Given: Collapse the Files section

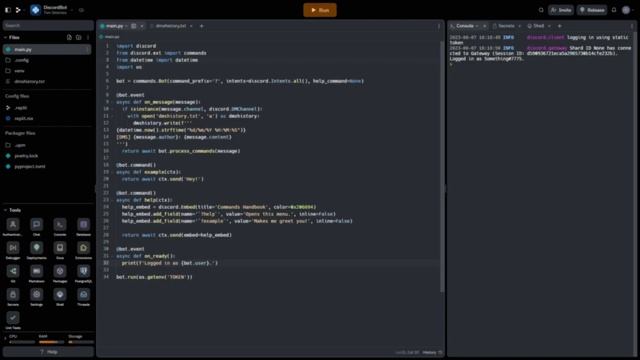Looking at the screenshot, I should click(5, 37).
